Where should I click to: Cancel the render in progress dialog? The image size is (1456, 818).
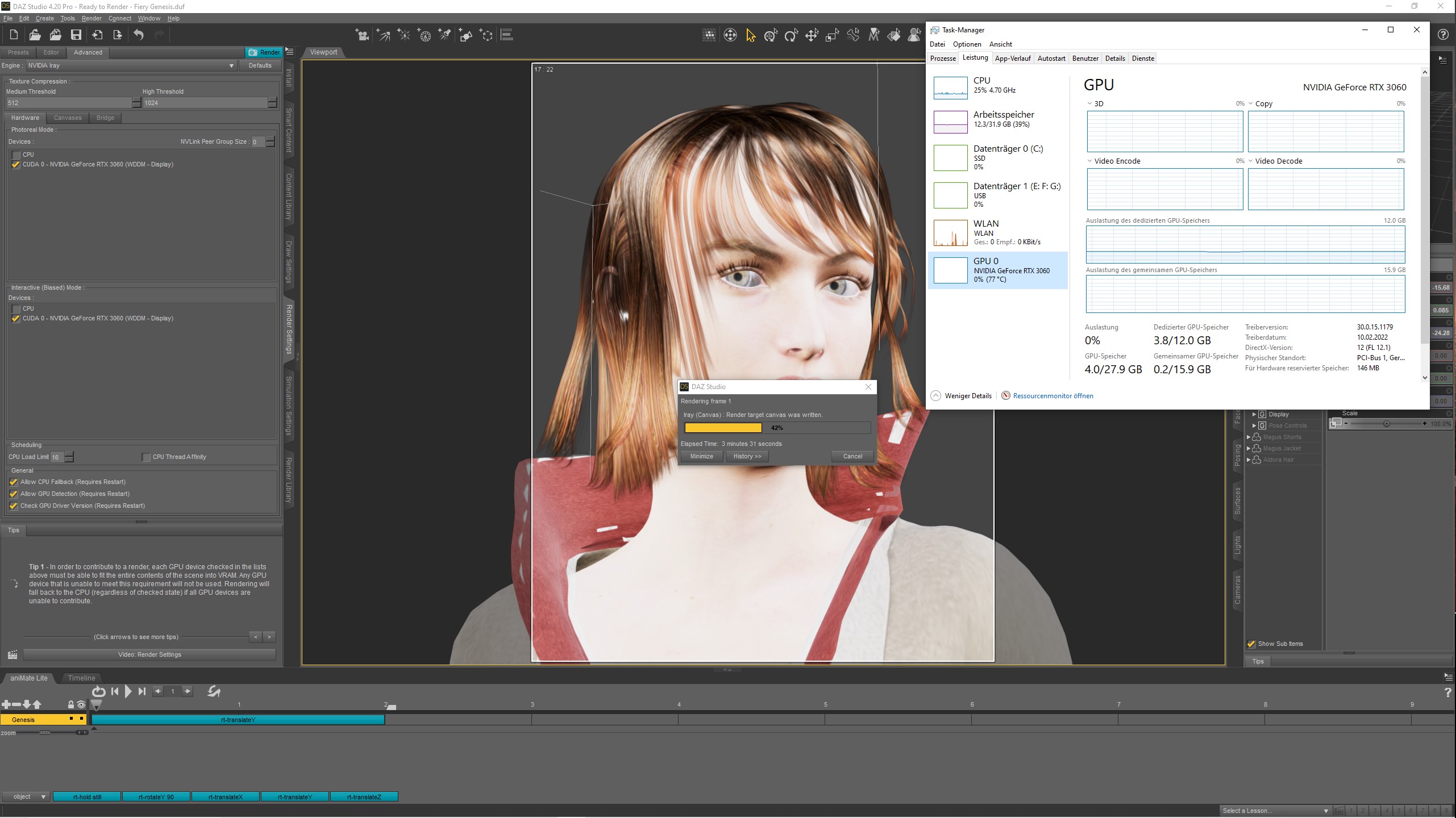tap(852, 457)
